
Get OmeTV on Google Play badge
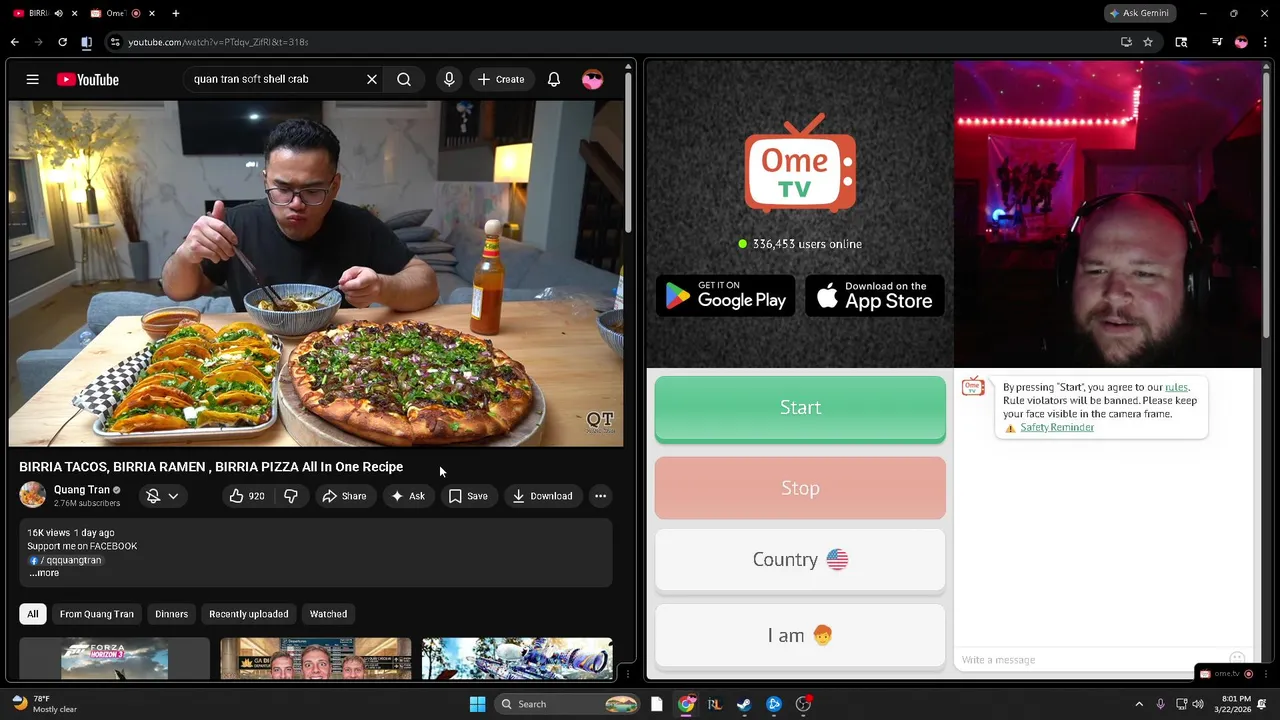(x=725, y=295)
